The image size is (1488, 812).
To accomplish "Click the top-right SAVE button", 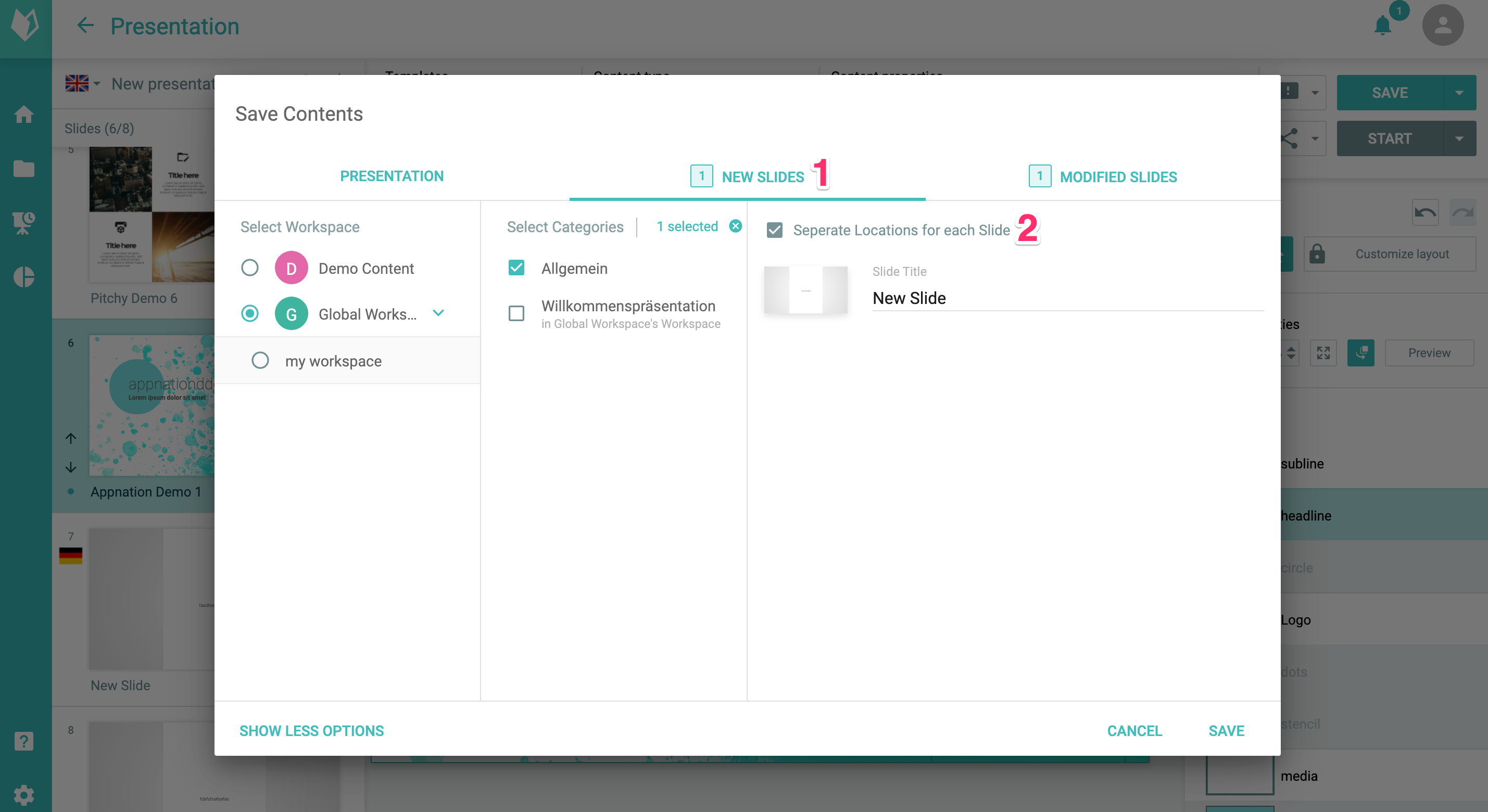I will pos(1390,93).
